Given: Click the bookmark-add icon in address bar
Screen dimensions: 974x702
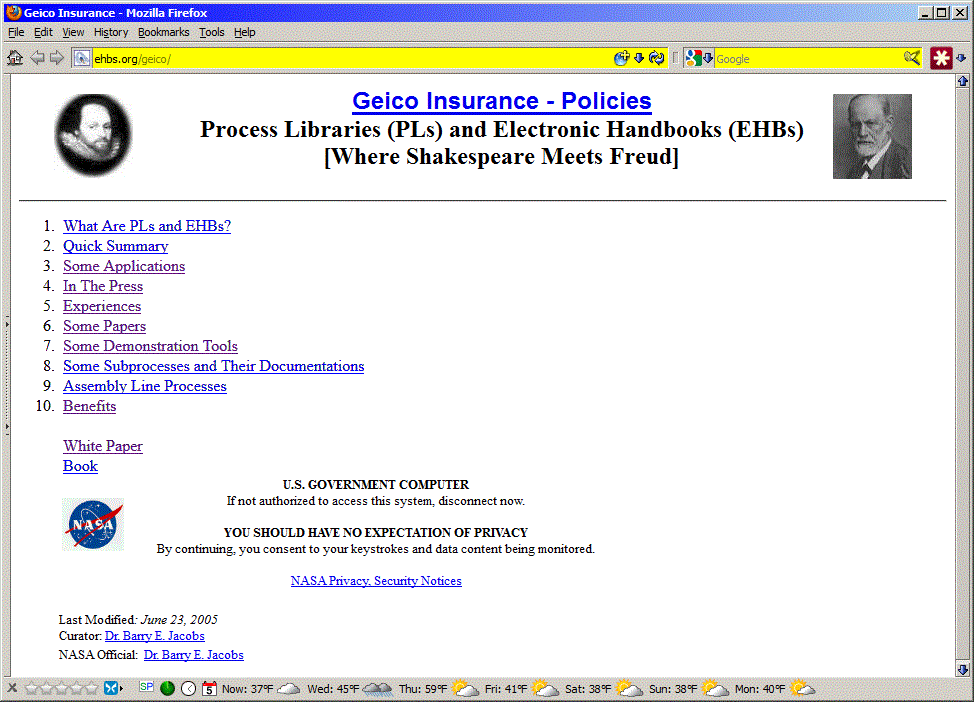Looking at the screenshot, I should point(621,58).
